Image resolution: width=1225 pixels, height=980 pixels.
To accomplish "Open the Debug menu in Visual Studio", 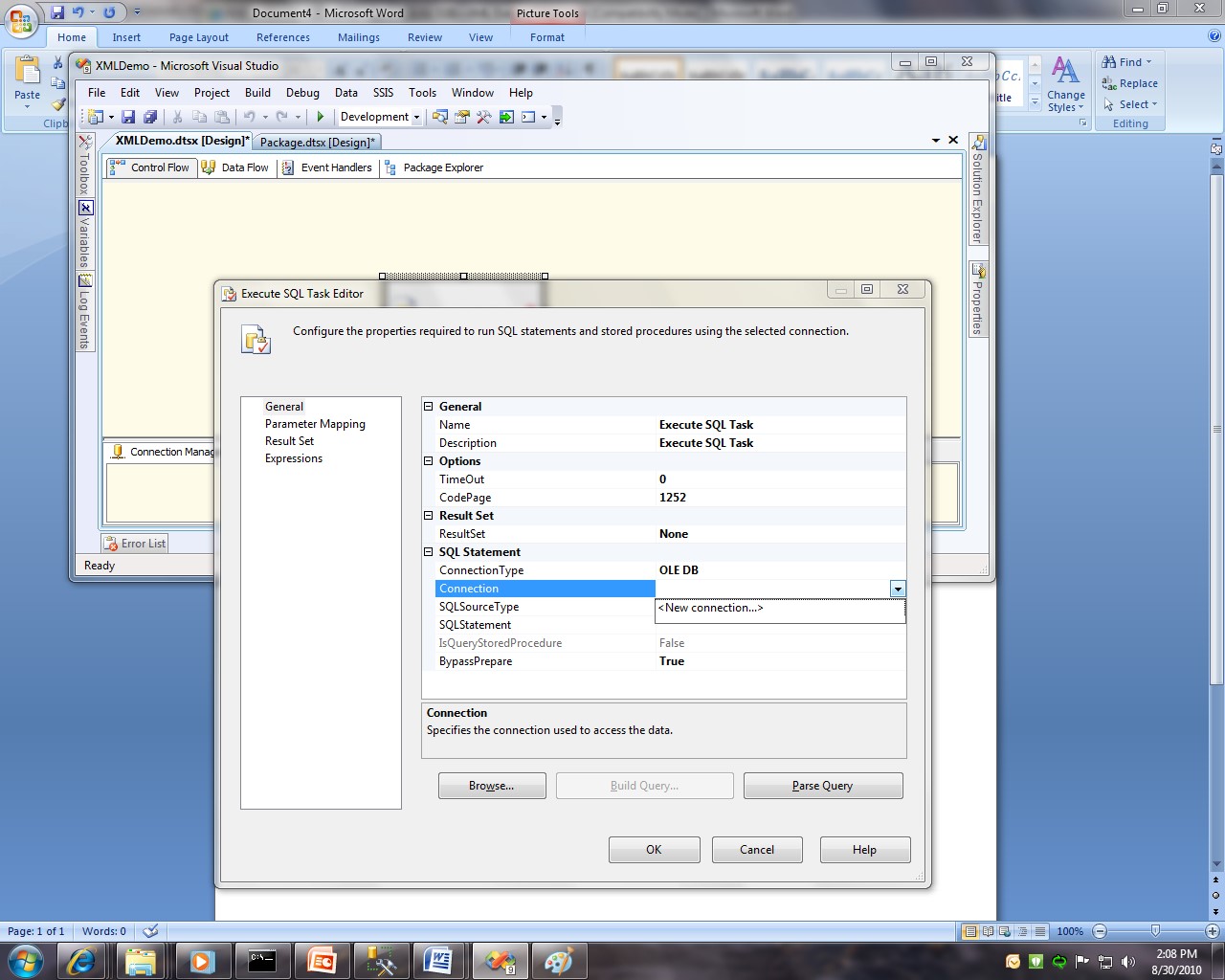I will (302, 93).
